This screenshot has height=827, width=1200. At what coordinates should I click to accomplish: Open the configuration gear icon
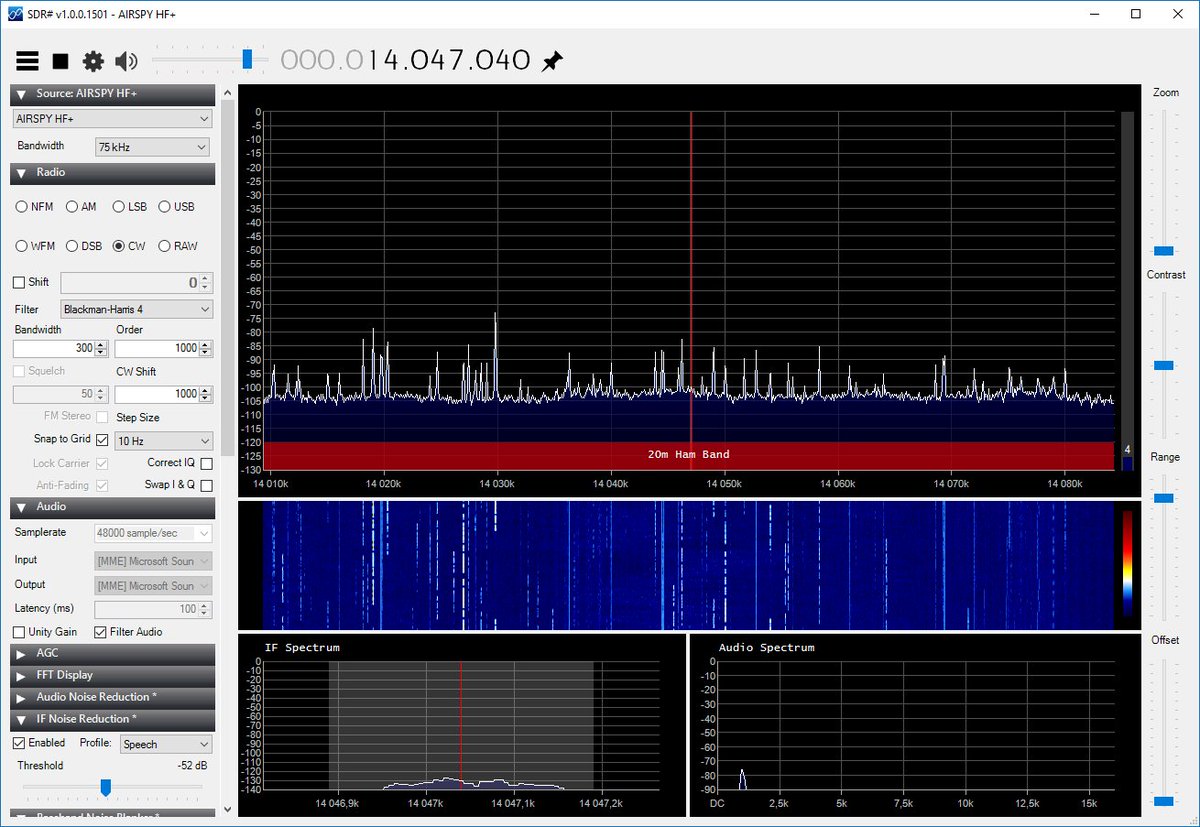(x=93, y=61)
